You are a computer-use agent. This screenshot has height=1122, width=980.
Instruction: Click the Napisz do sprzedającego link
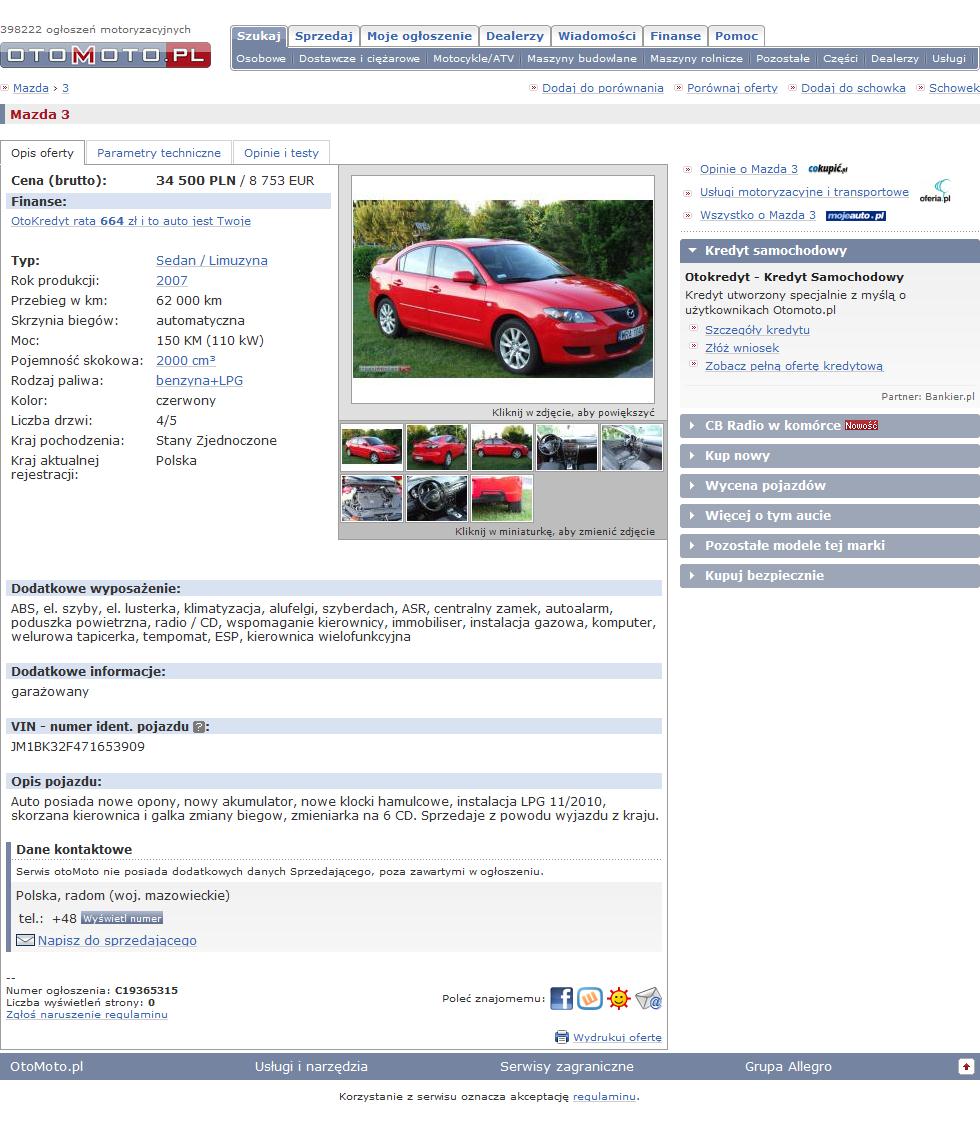117,941
